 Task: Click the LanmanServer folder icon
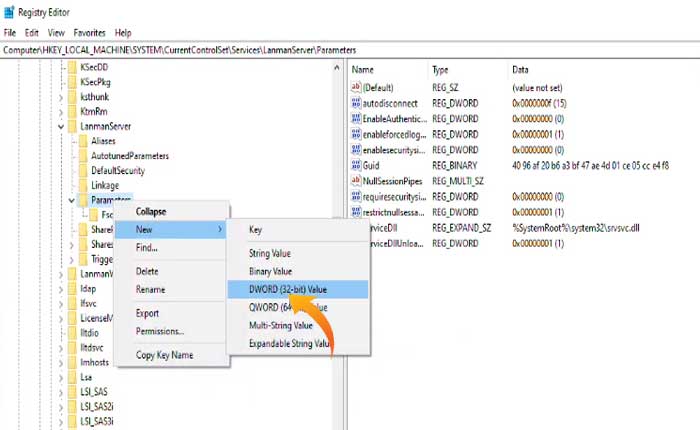[72, 126]
